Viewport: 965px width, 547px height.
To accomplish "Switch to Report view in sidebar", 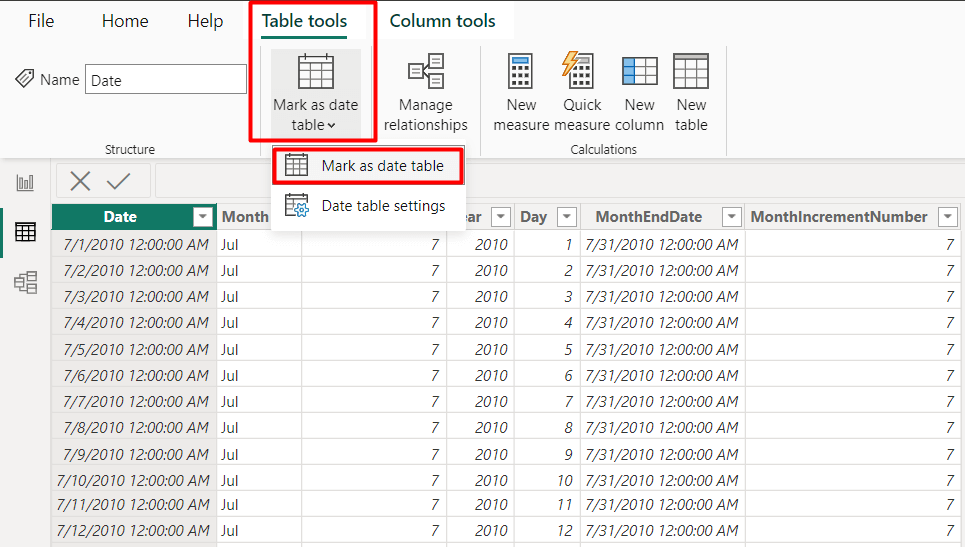I will pyautogui.click(x=25, y=183).
